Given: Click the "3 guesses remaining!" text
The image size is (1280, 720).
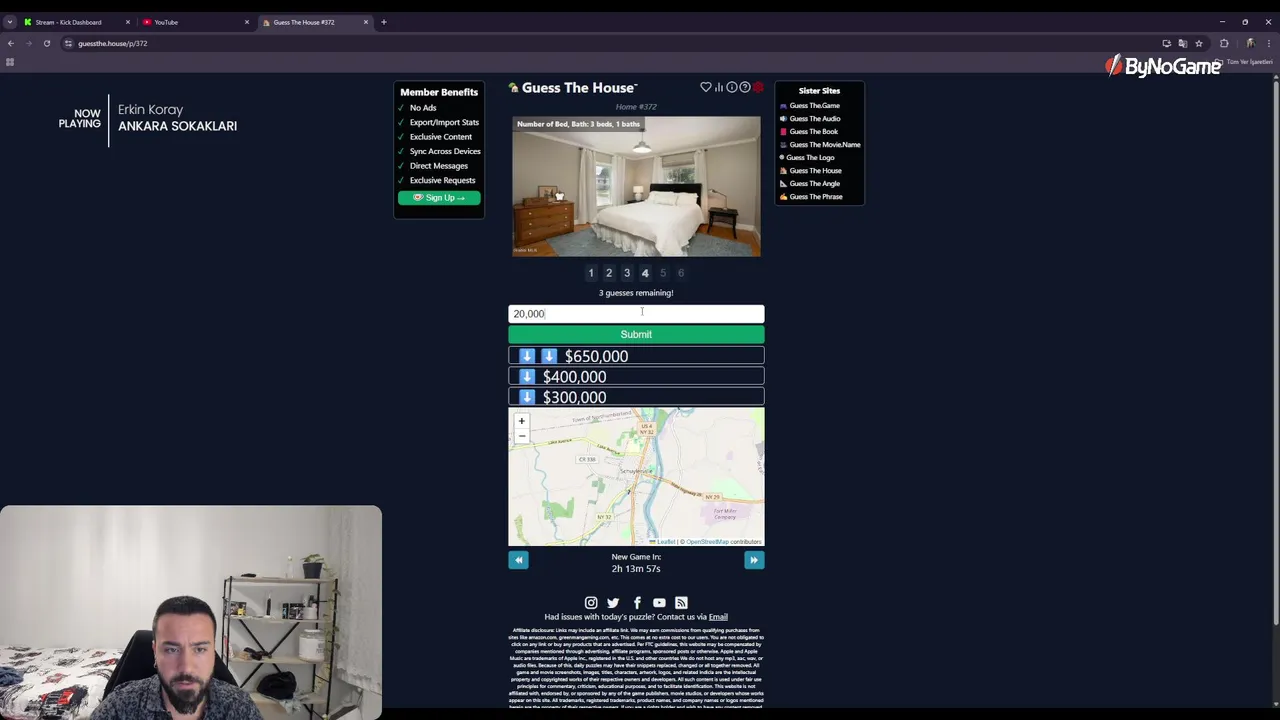Looking at the screenshot, I should coord(636,293).
